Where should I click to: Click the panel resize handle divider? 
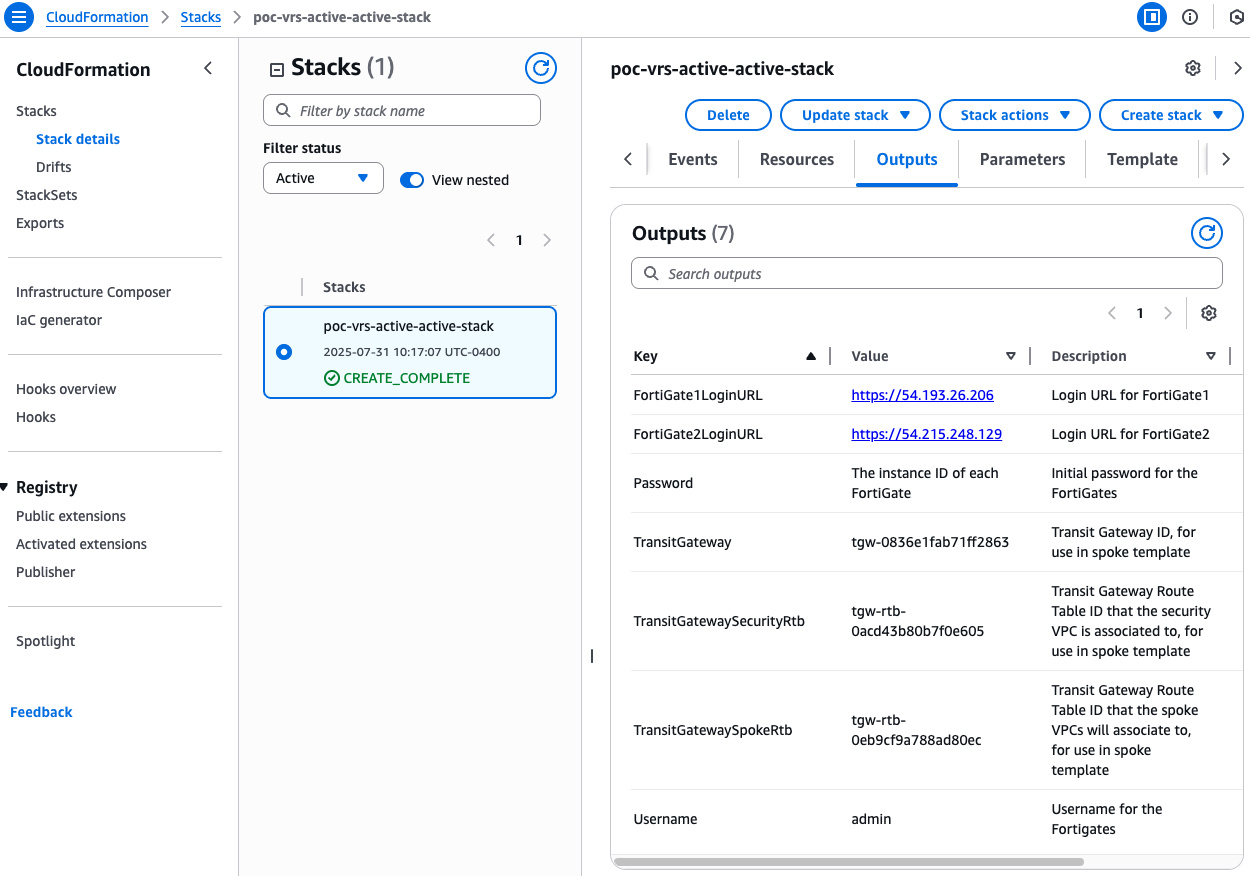tap(592, 656)
